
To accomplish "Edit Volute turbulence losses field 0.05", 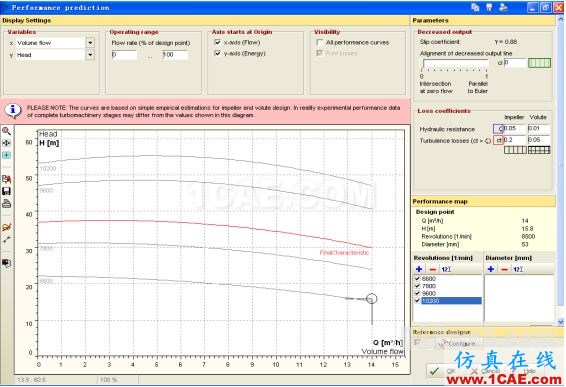I will (x=539, y=140).
